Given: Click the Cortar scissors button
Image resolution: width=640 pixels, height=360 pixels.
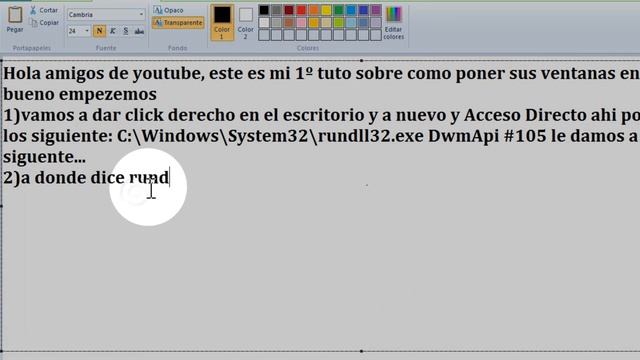Looking at the screenshot, I should 44,10.
